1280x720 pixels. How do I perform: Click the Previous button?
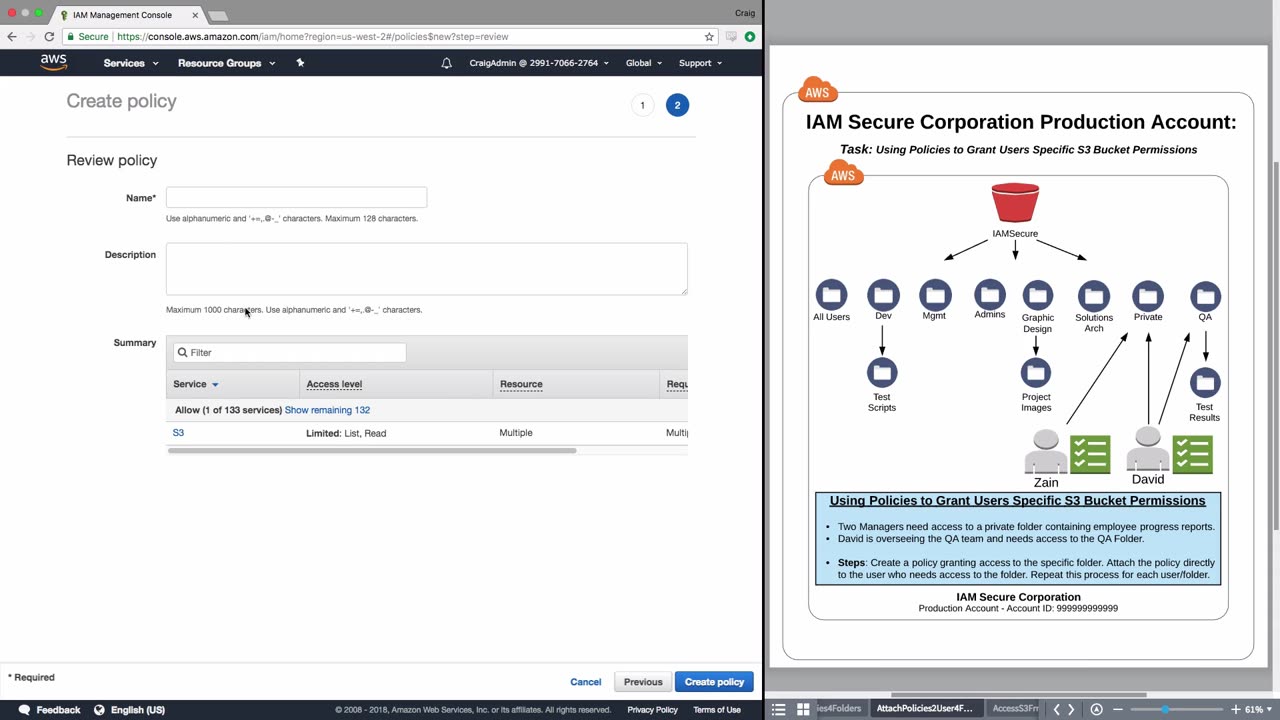coord(643,682)
